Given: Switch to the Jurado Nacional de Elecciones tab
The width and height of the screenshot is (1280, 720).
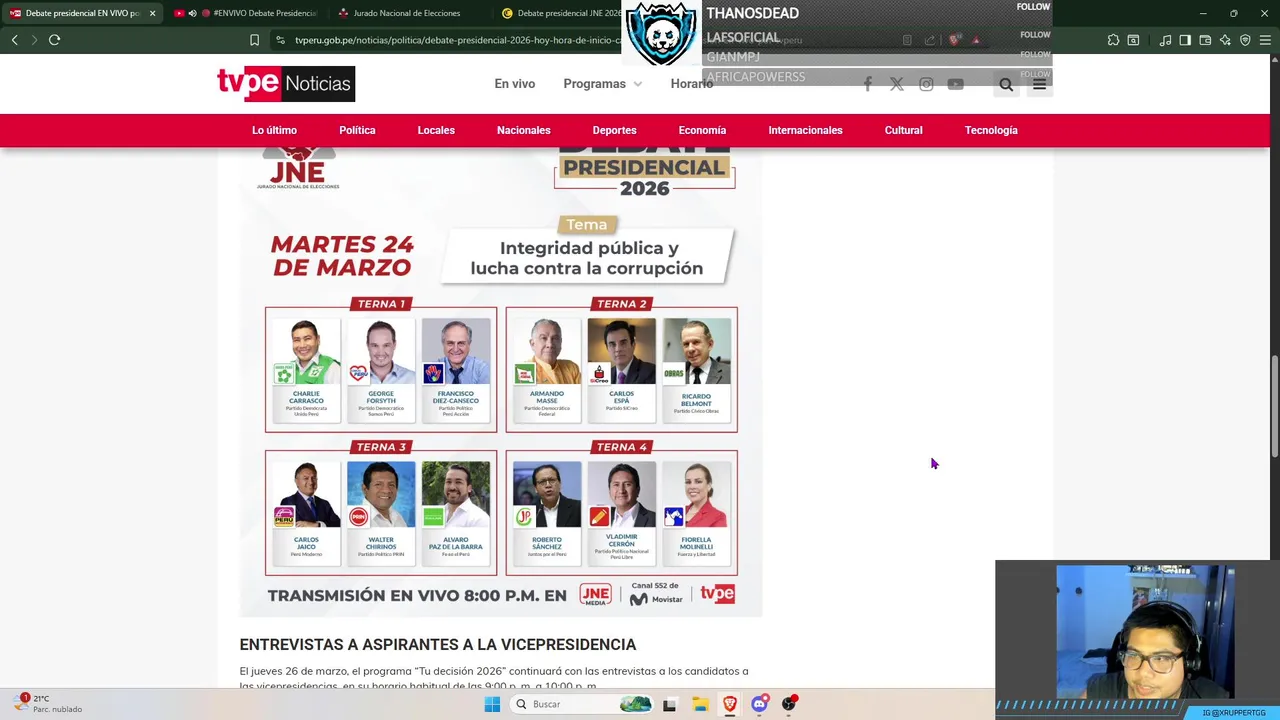Looking at the screenshot, I should pyautogui.click(x=410, y=13).
